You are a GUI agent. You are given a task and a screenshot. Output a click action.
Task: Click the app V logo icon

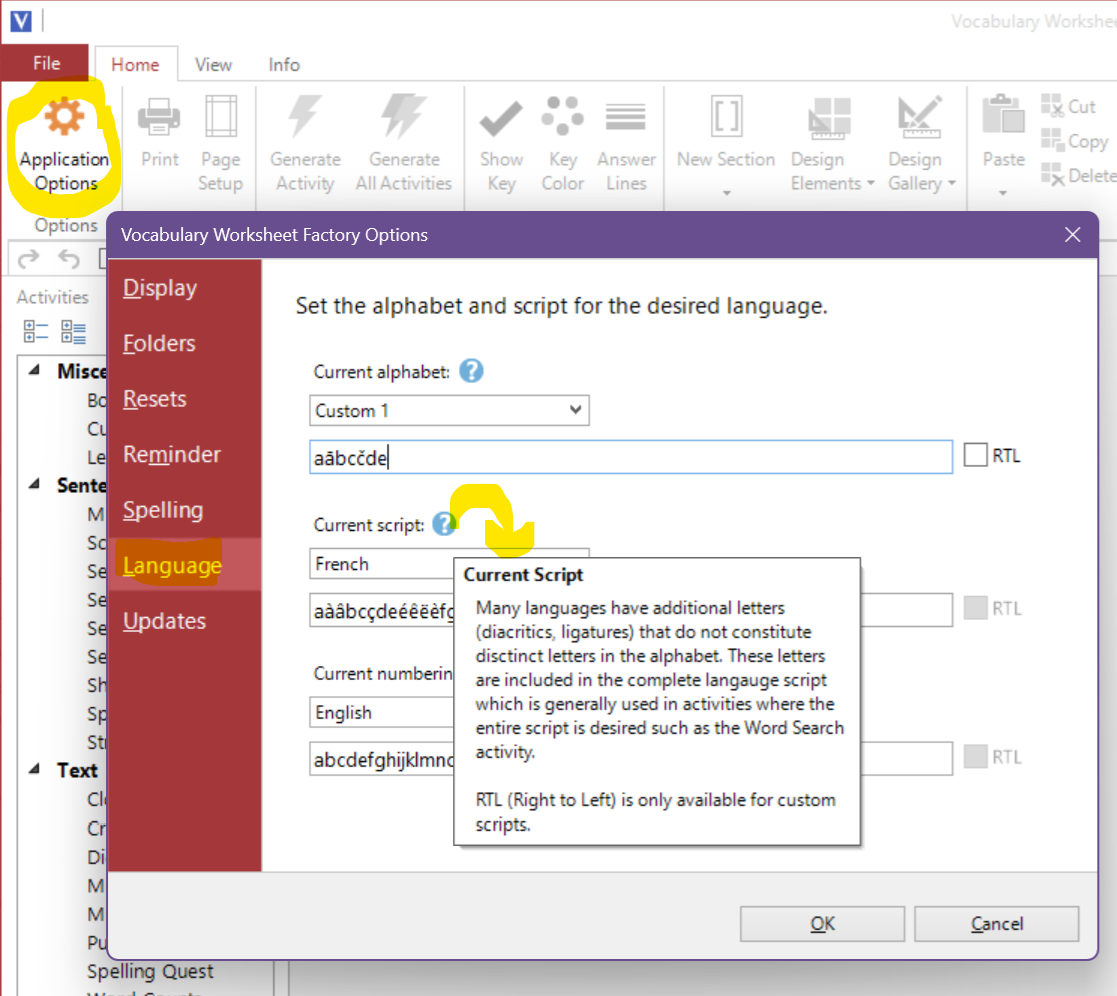pyautogui.click(x=21, y=21)
